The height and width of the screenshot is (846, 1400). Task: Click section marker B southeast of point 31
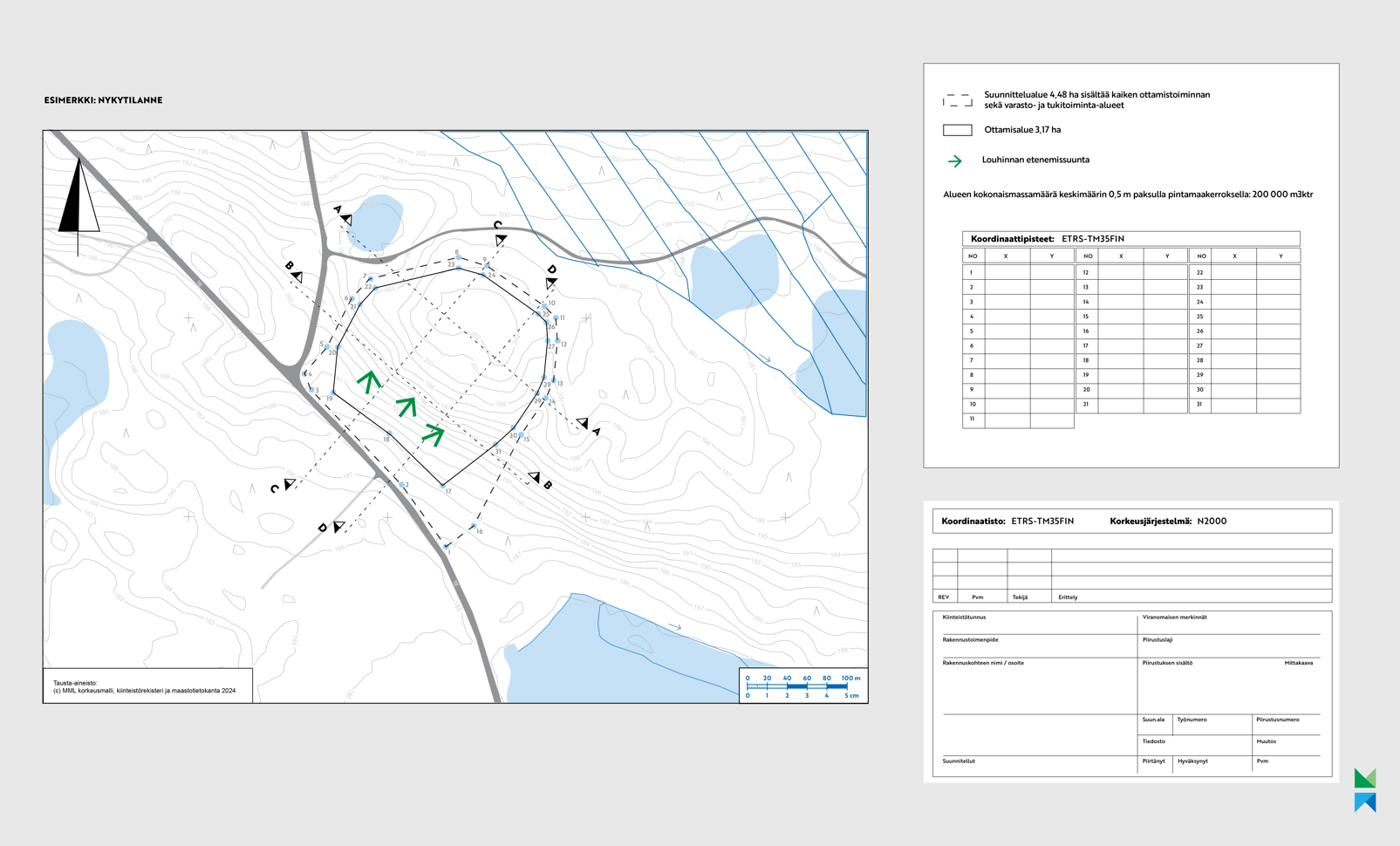pos(540,481)
